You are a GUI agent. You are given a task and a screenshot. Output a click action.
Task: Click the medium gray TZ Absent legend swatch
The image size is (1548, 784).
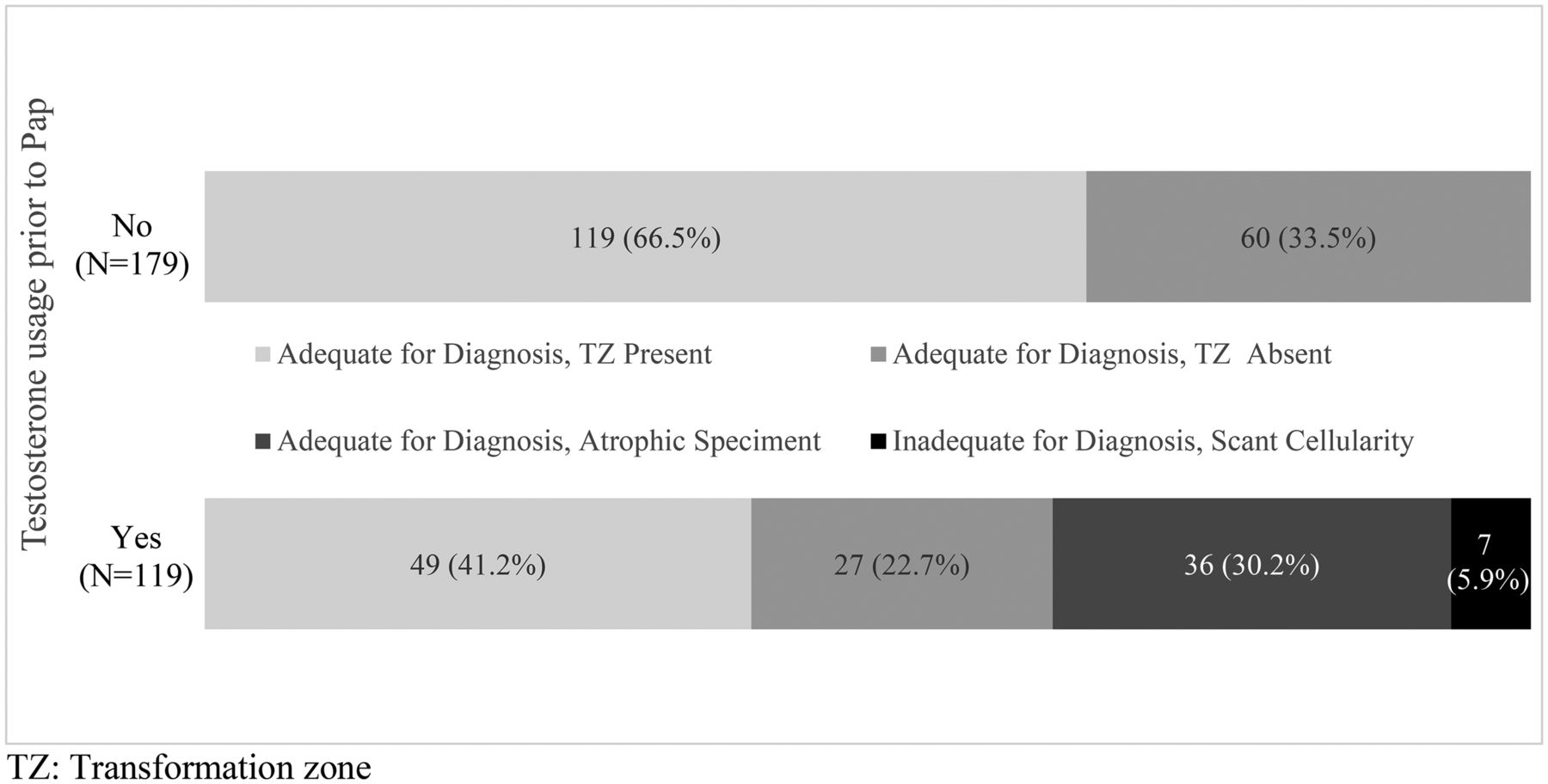click(878, 354)
